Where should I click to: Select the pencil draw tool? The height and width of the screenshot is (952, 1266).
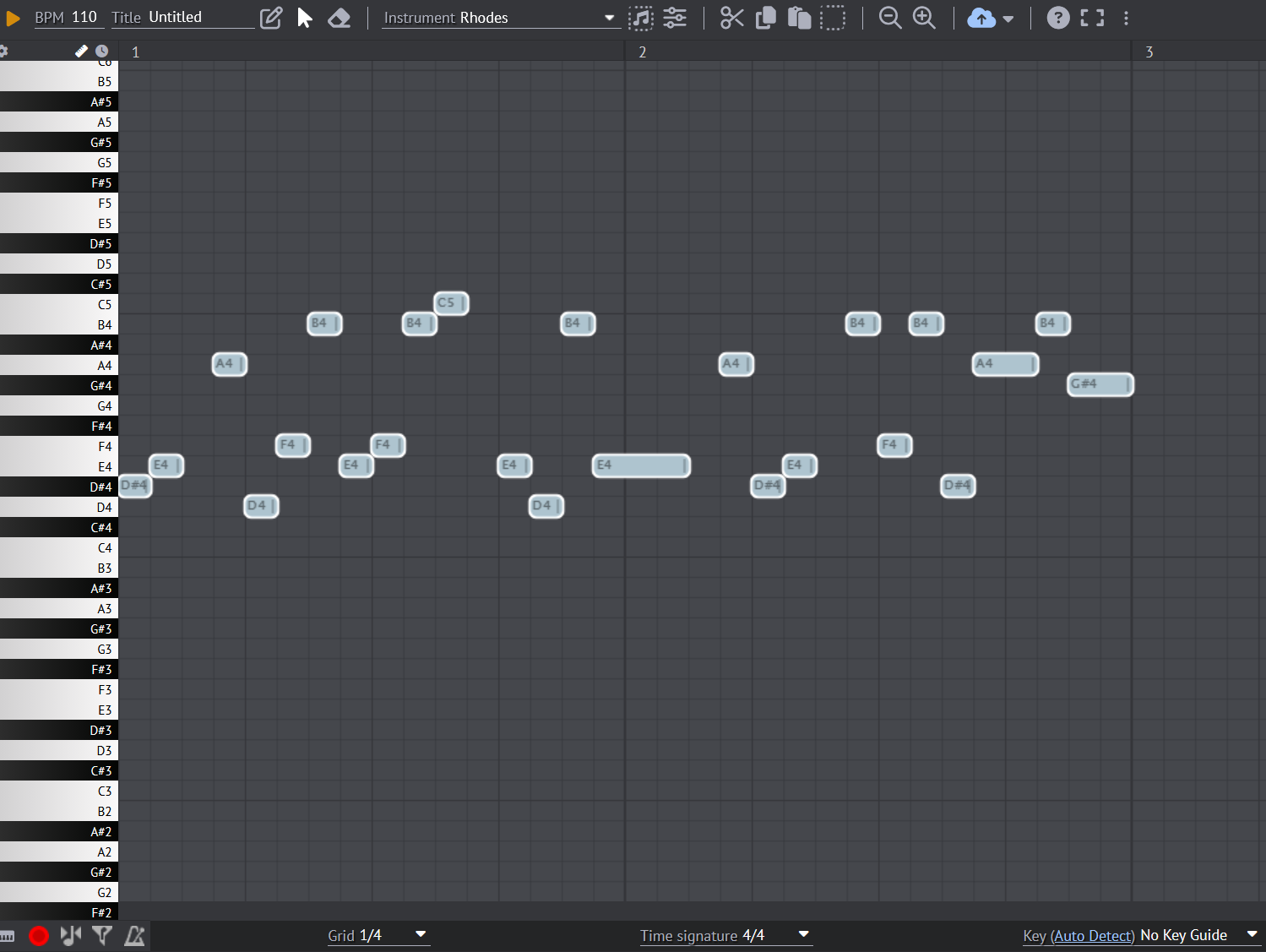(x=271, y=18)
